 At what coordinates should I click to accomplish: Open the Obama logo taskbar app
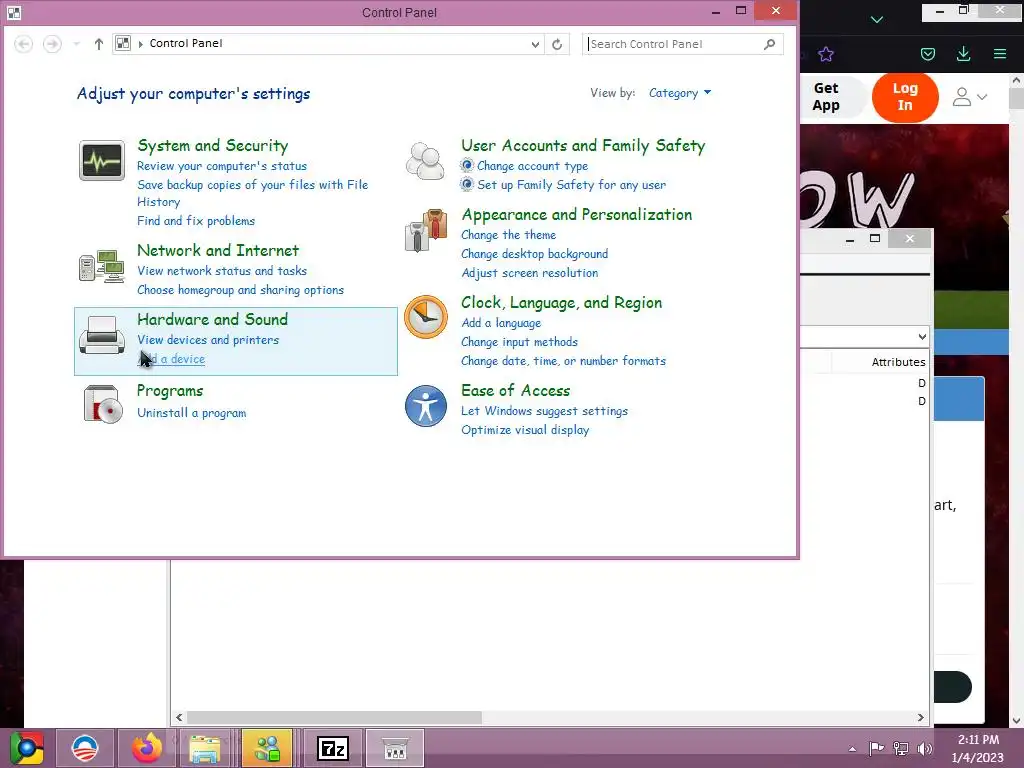84,748
